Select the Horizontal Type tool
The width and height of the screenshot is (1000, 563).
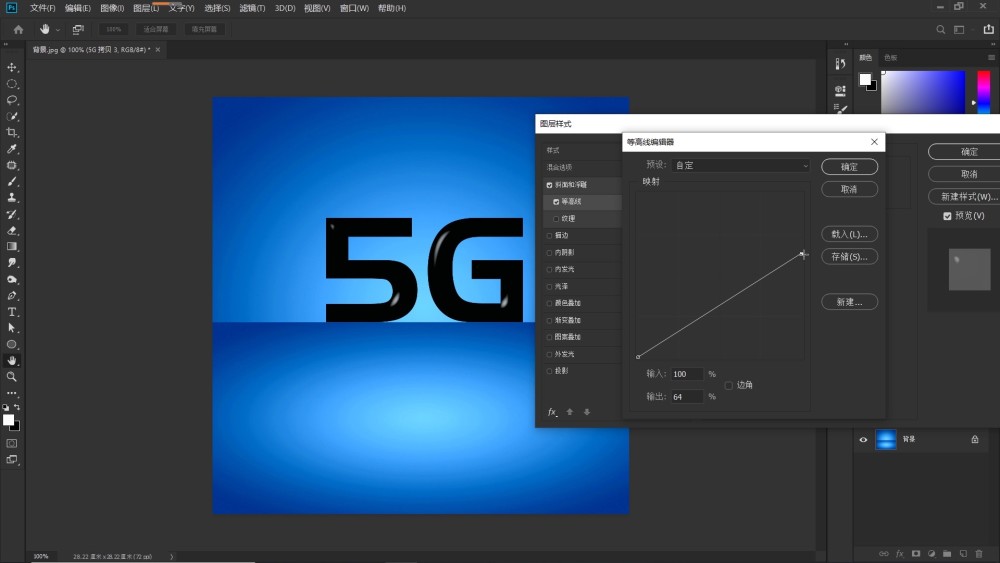point(11,312)
